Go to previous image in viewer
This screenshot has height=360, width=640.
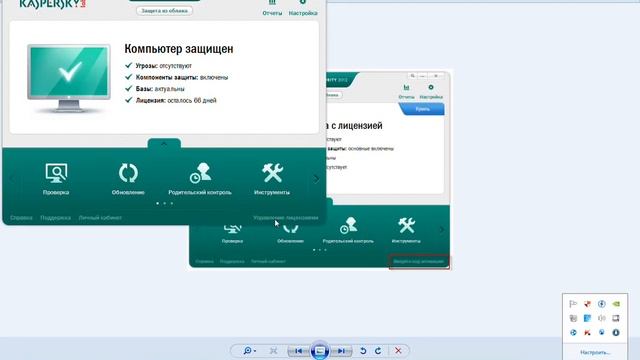pyautogui.click(x=299, y=351)
